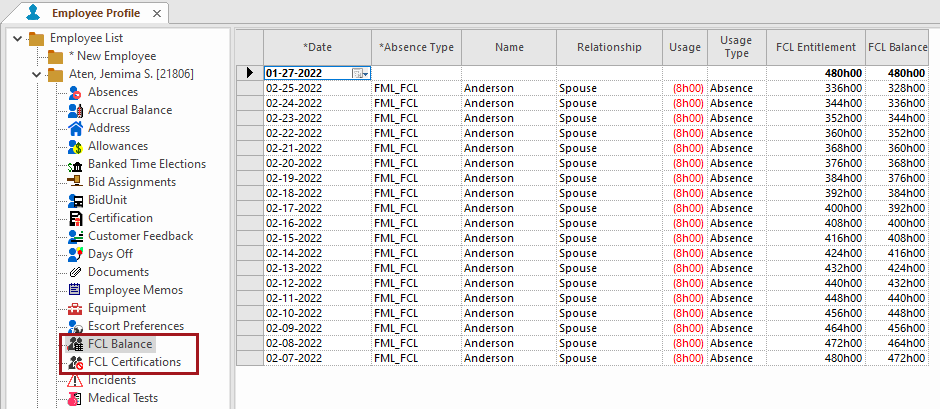Open the Address house icon
The height and width of the screenshot is (409, 940).
pyautogui.click(x=75, y=128)
